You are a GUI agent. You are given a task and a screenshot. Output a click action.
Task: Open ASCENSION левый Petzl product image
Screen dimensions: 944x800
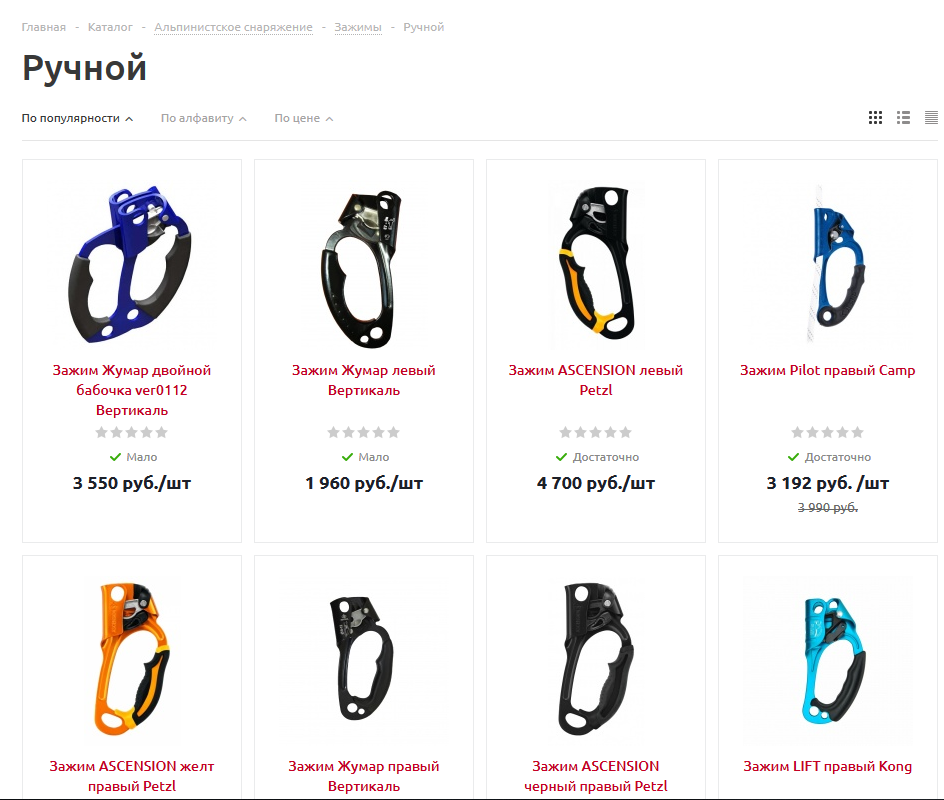point(596,264)
